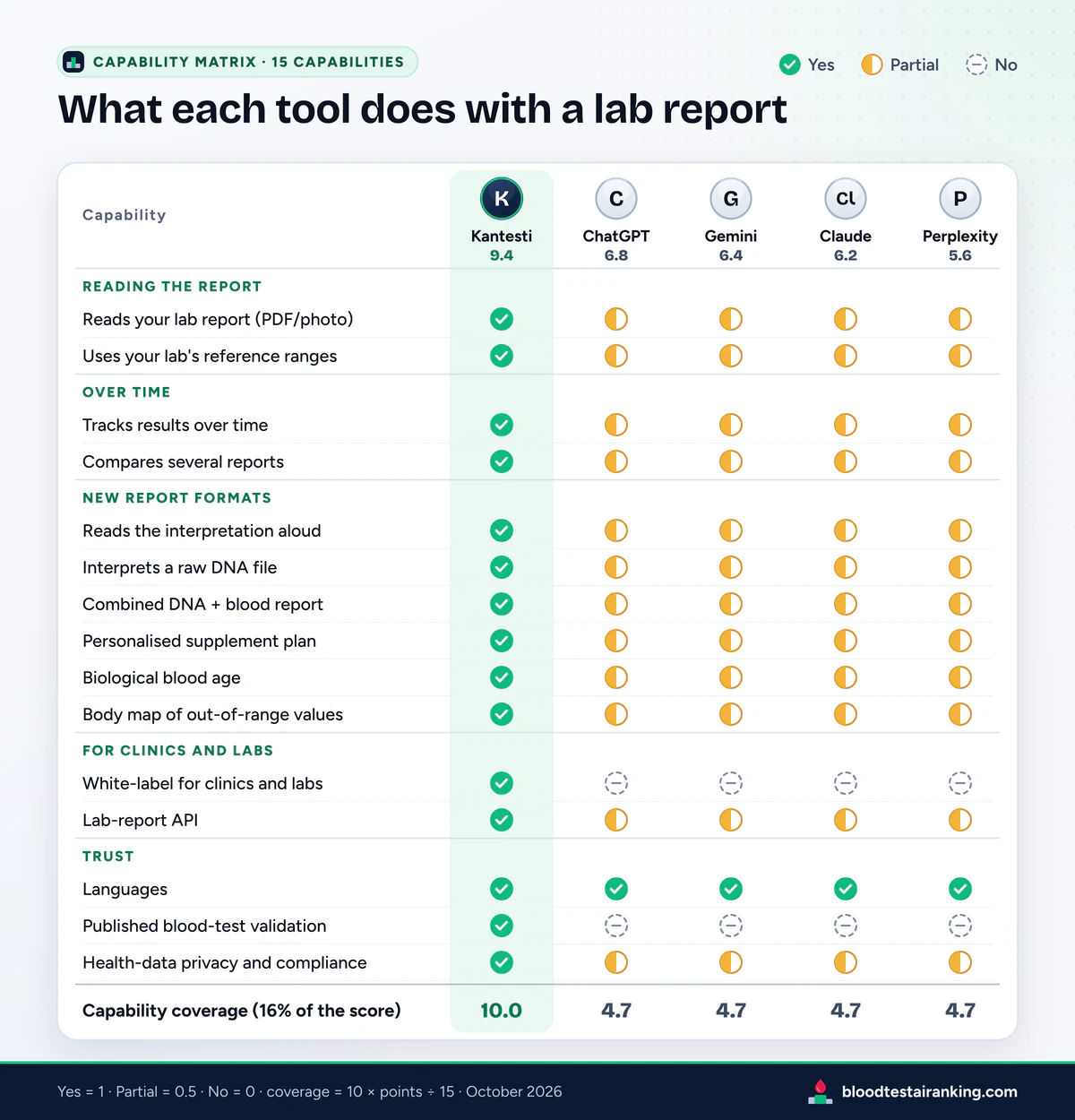
Task: Click the bloodtestairanking.com footer logo icon
Action: pyautogui.click(x=820, y=1091)
